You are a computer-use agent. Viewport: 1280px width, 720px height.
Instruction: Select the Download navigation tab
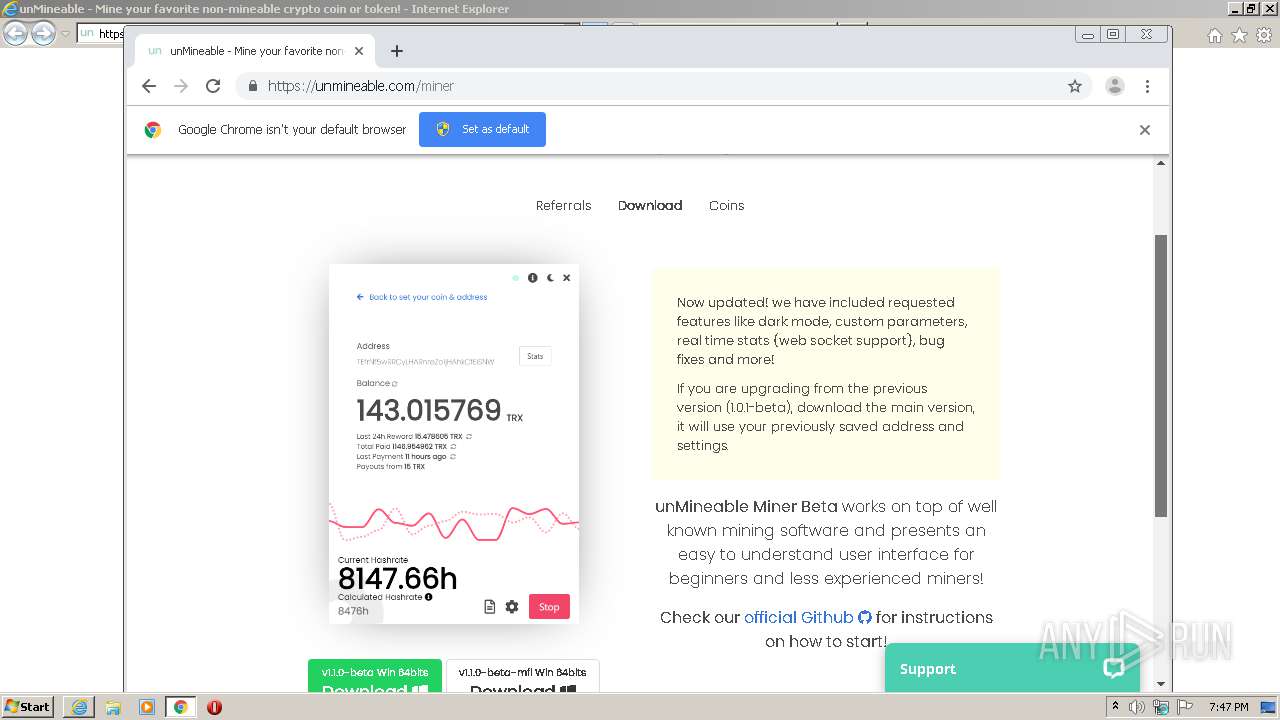(650, 205)
